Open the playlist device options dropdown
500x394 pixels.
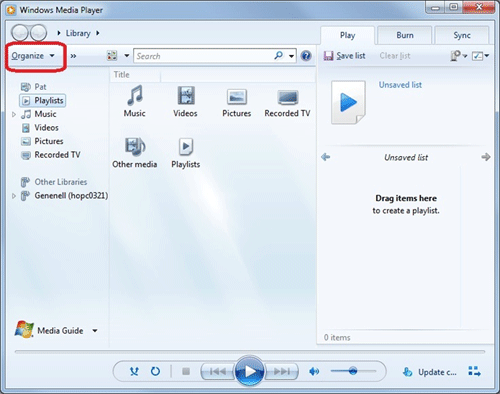coord(459,56)
